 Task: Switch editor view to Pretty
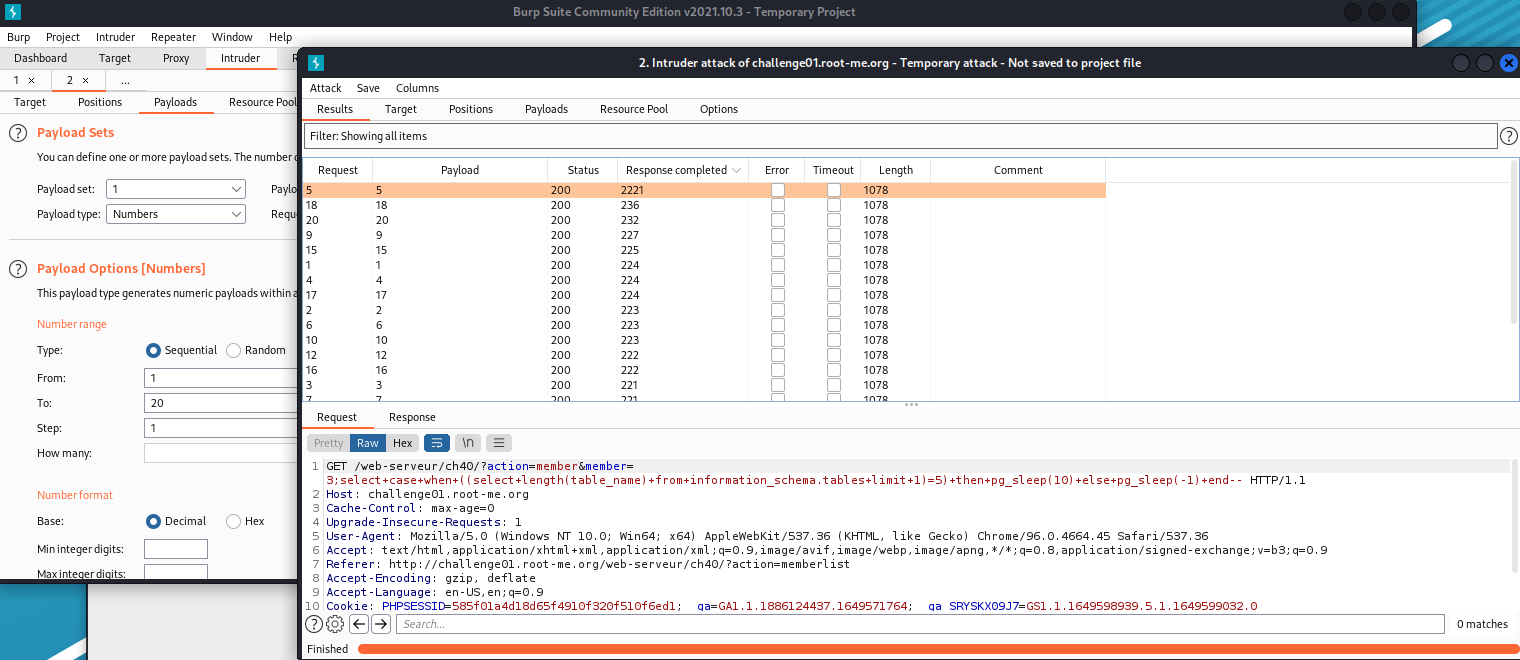point(328,443)
